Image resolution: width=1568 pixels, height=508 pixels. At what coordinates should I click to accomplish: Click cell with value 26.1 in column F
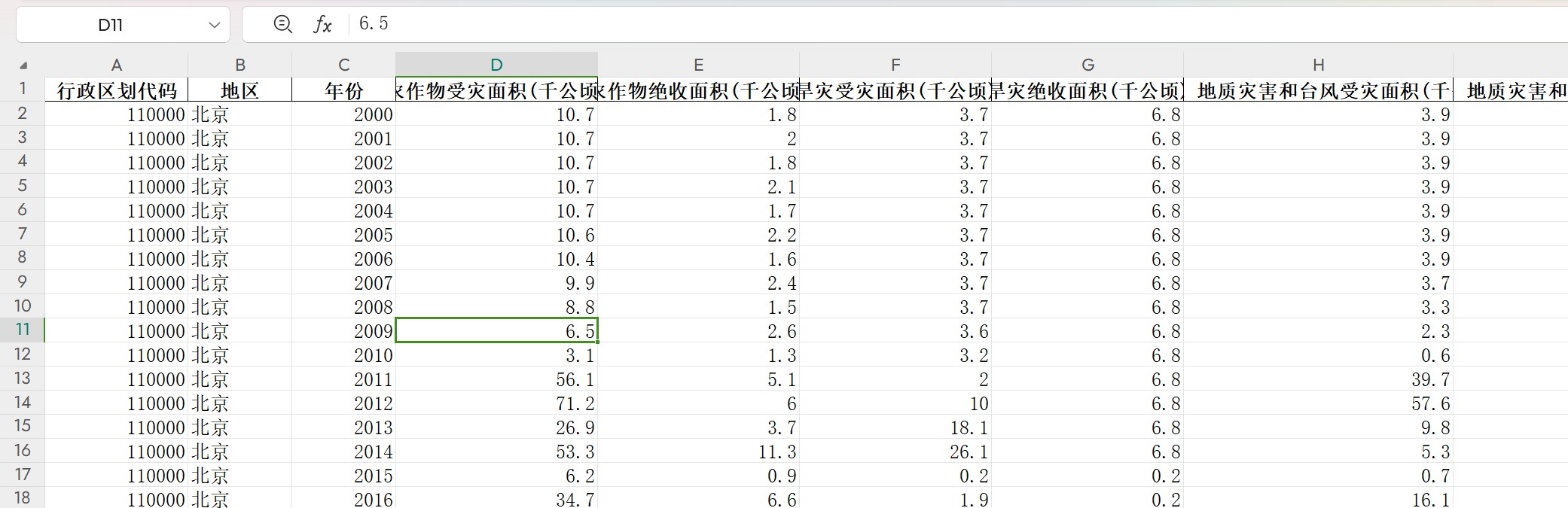point(895,452)
